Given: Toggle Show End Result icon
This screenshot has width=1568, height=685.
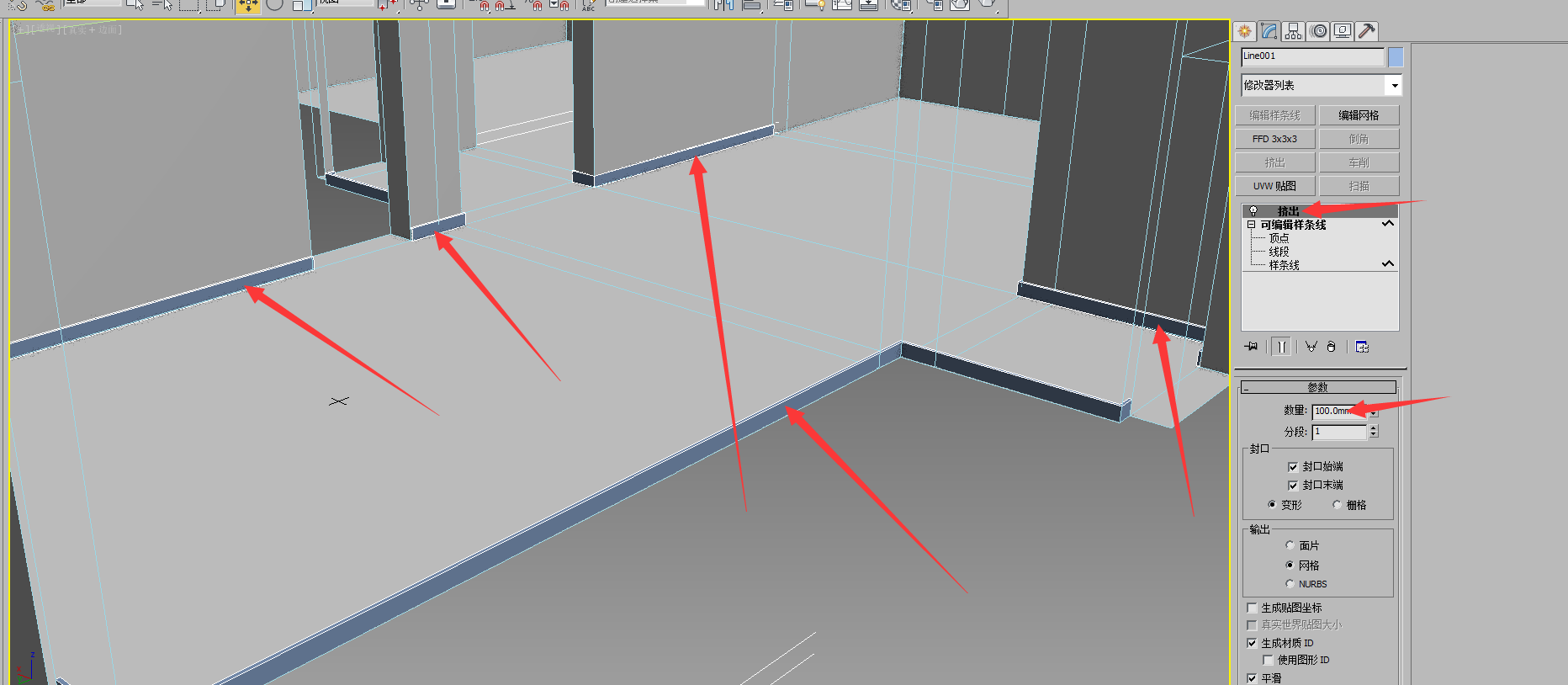Looking at the screenshot, I should [x=1281, y=347].
